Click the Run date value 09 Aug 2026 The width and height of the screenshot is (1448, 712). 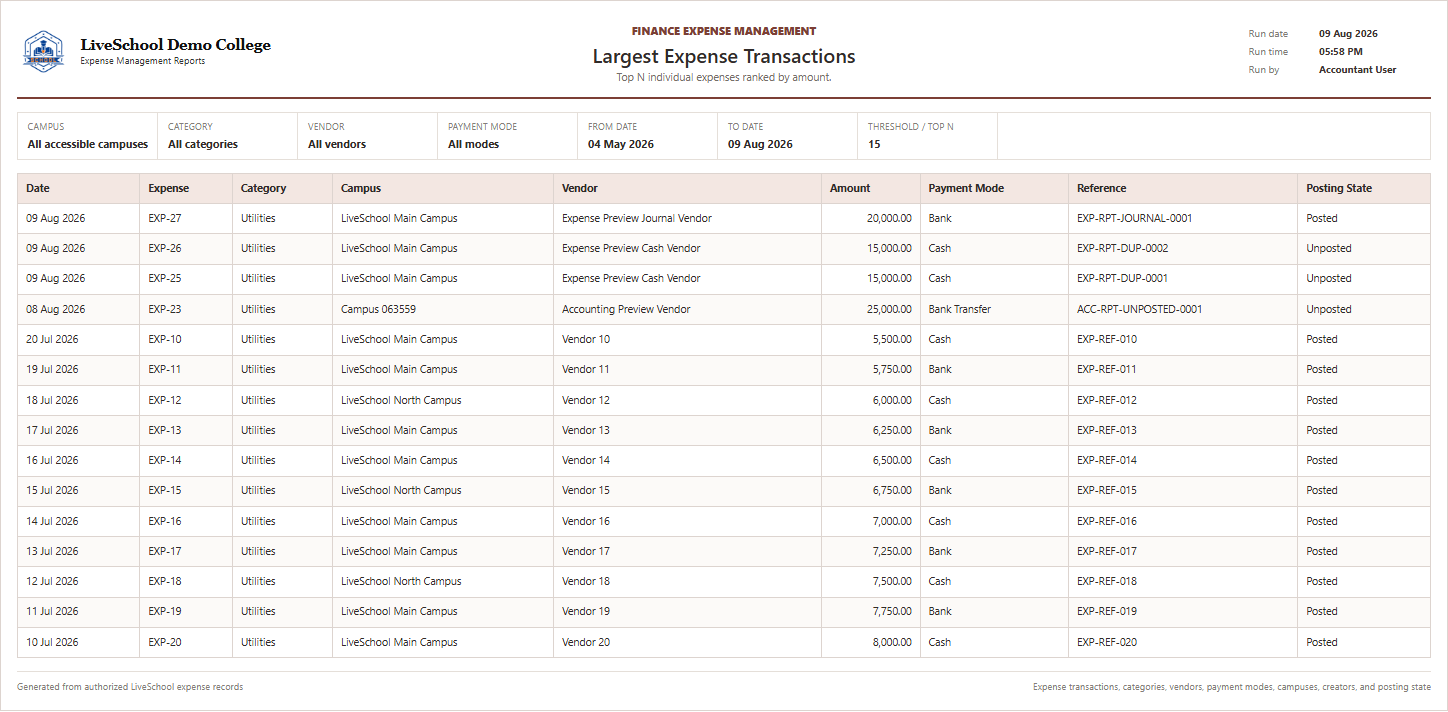[1348, 34]
